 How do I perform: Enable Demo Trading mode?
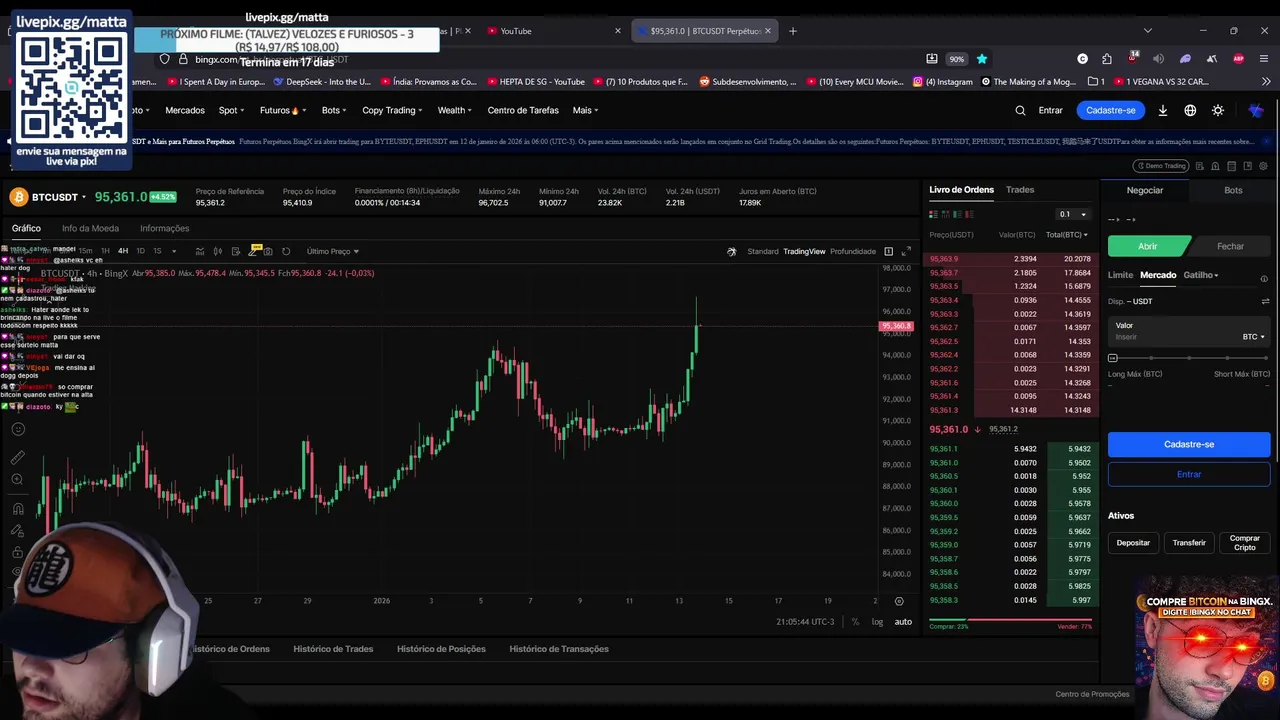(1161, 166)
